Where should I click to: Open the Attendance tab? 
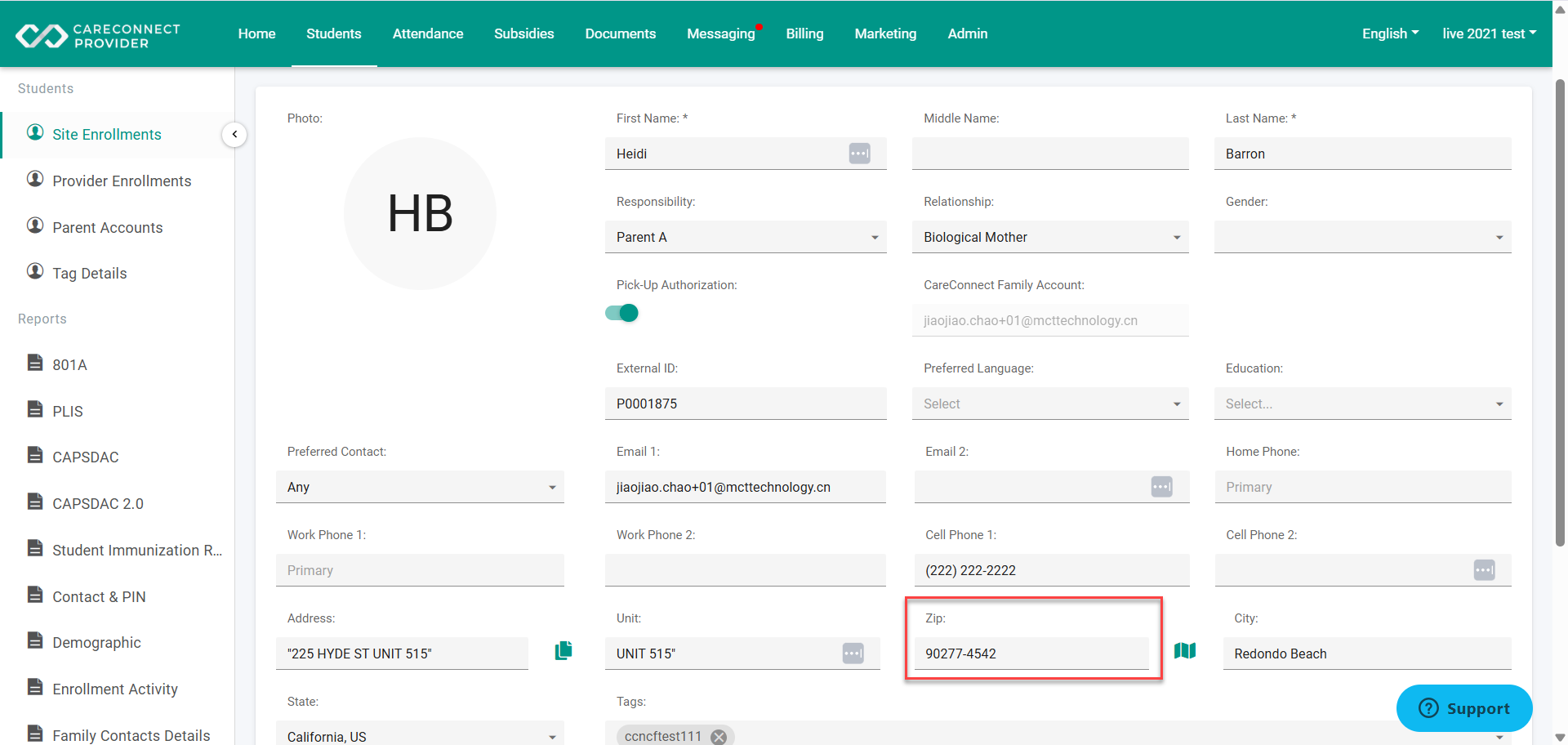coord(428,33)
